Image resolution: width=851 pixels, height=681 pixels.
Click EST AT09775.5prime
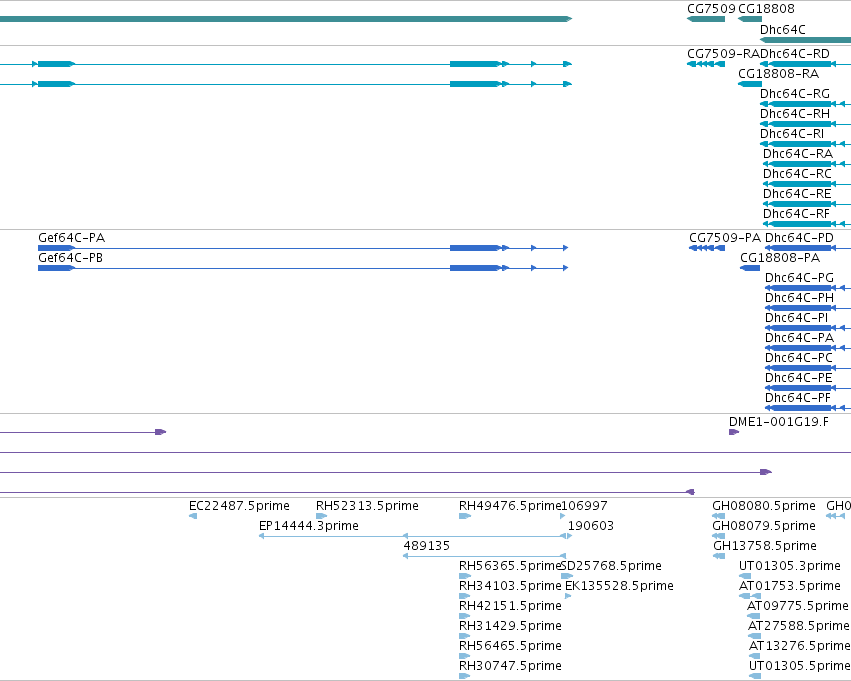point(798,606)
